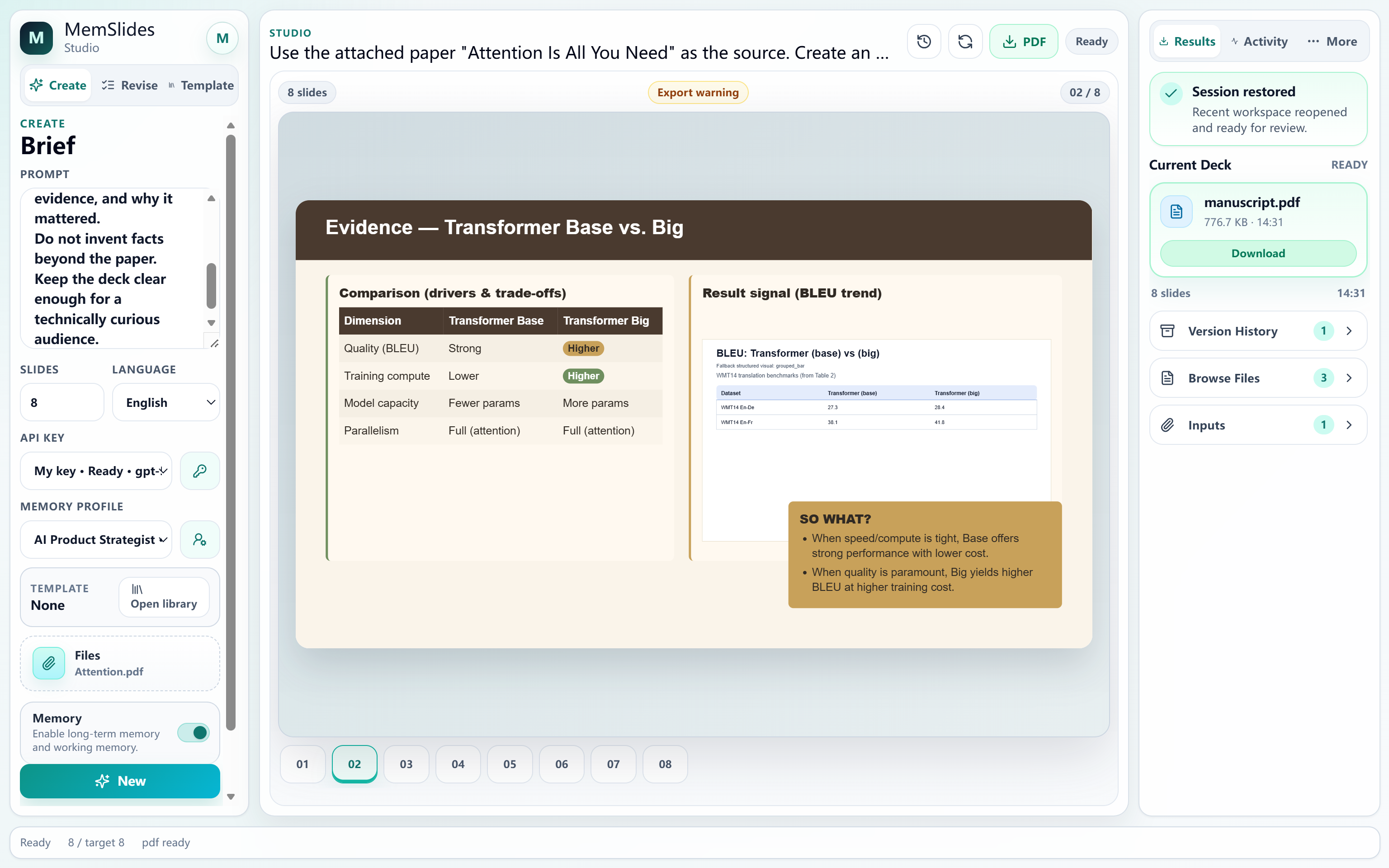Select current slide thumbnail 02
This screenshot has height=868, width=1389.
click(355, 764)
